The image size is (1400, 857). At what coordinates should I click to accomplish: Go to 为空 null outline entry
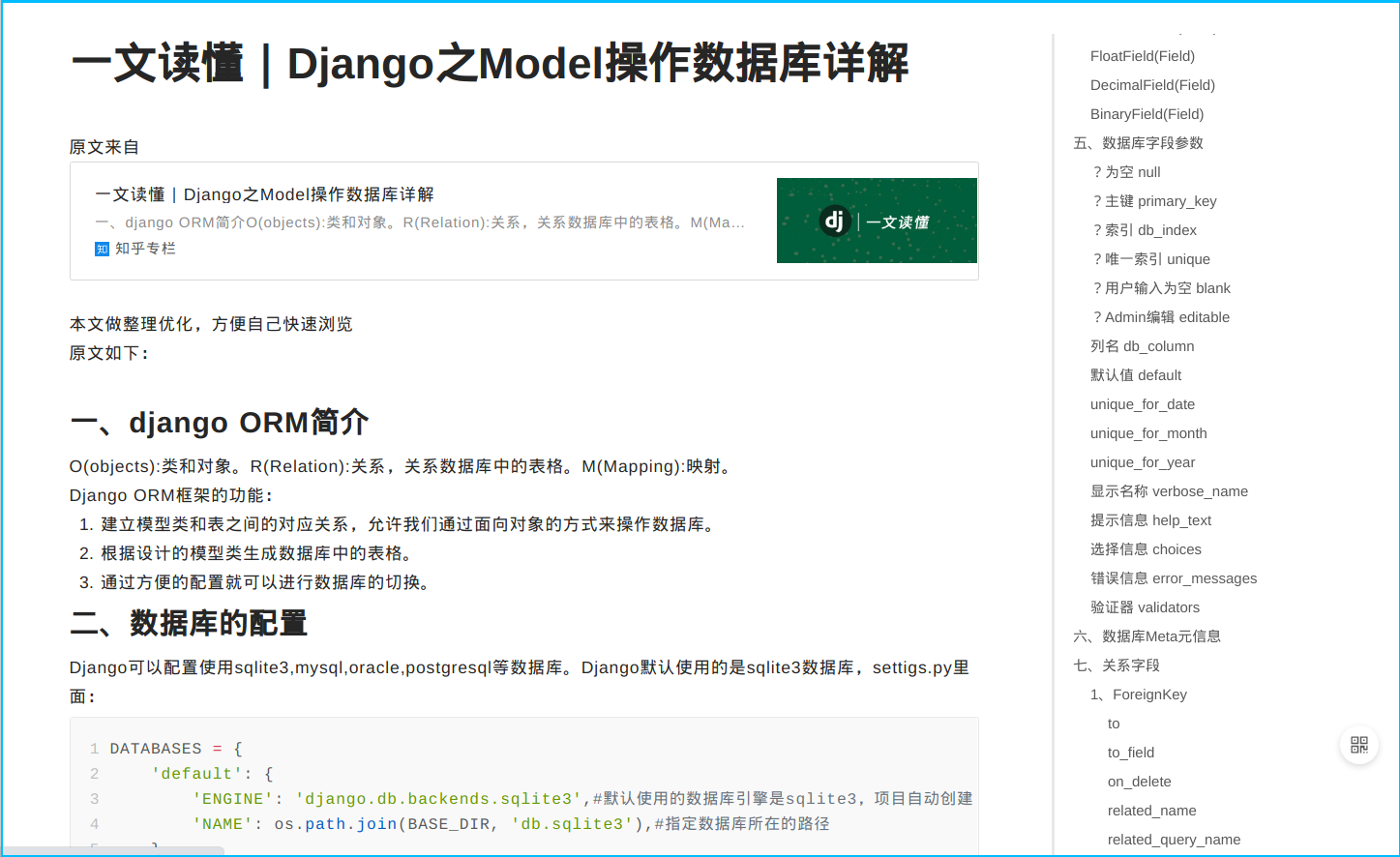(1126, 172)
